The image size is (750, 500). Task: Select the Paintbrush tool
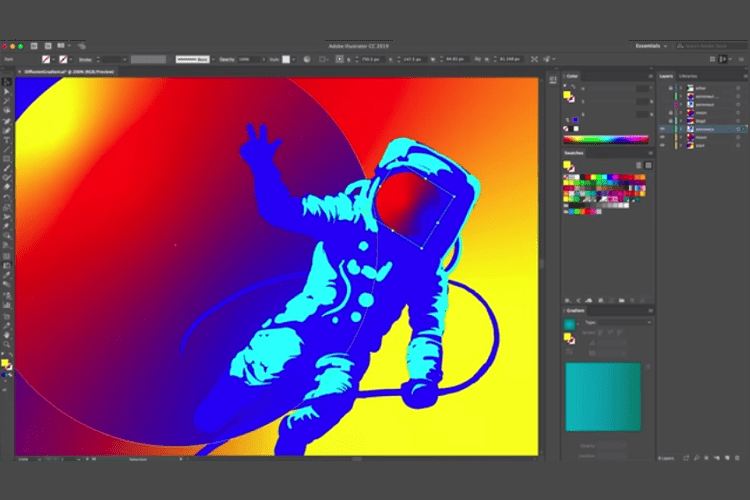[x=7, y=168]
